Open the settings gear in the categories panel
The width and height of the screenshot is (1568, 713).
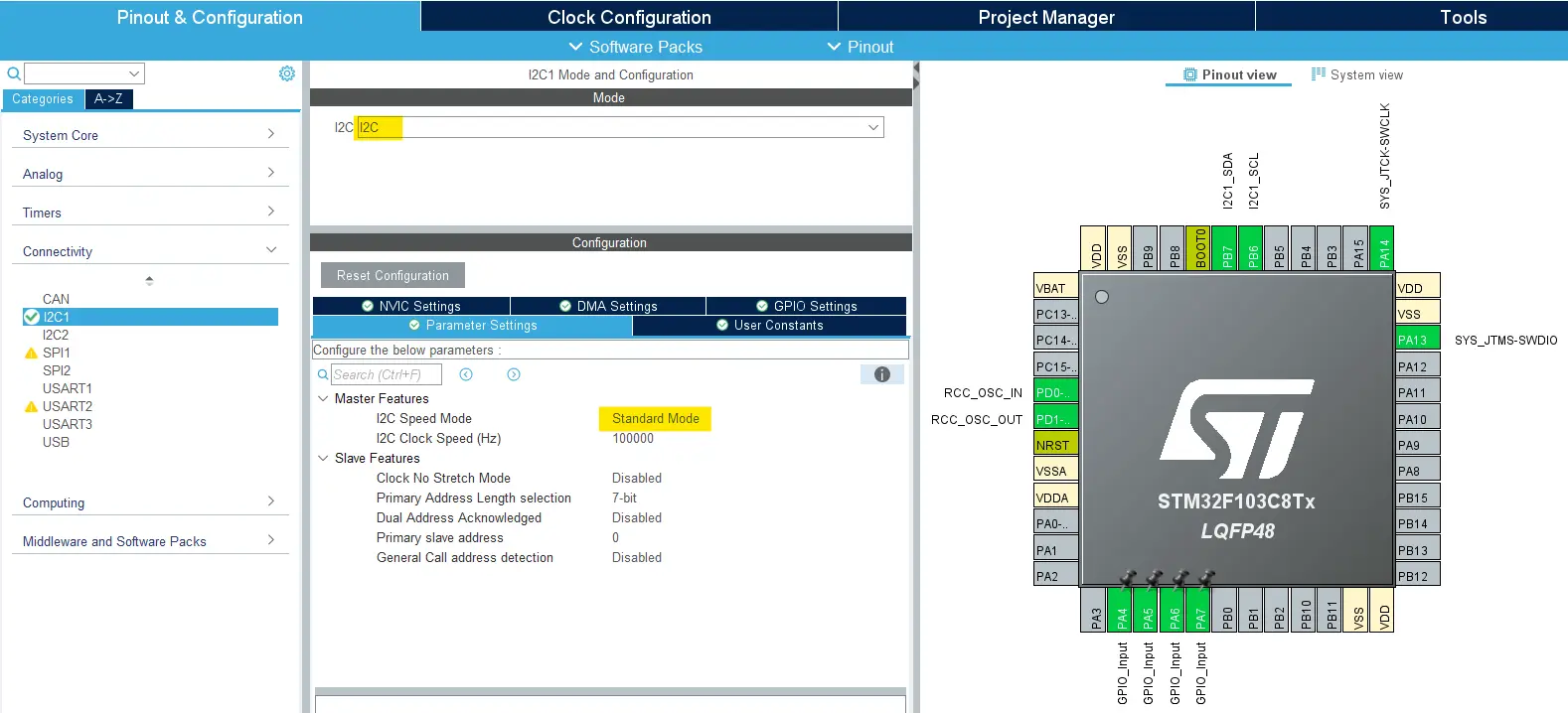click(x=287, y=73)
